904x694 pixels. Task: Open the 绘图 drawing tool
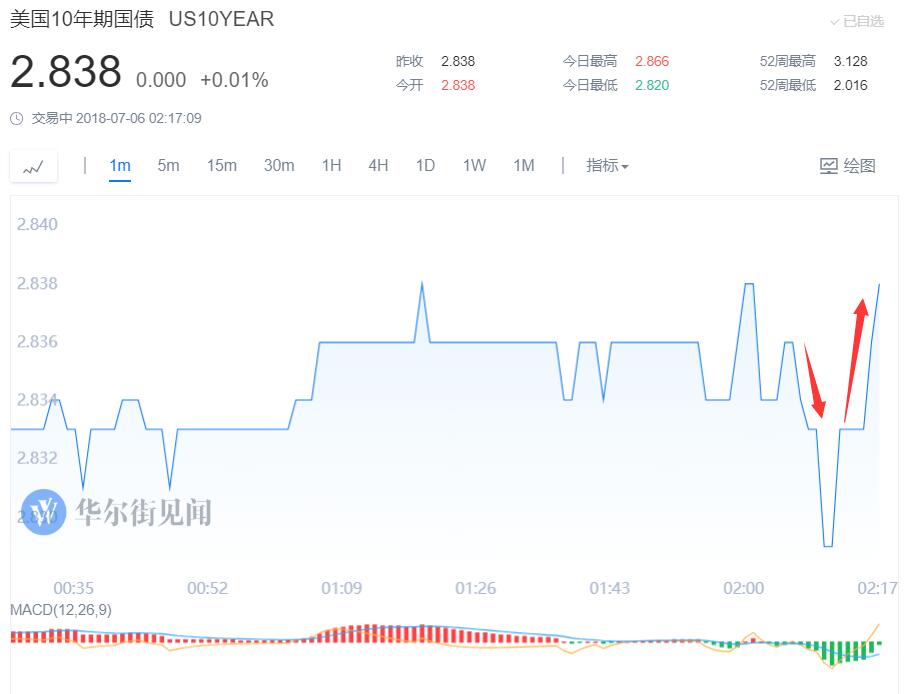click(847, 166)
